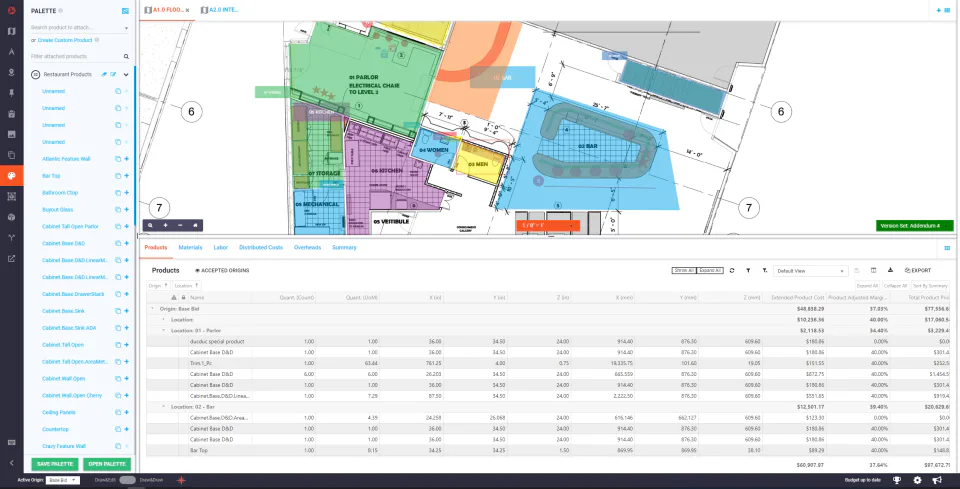Viewport: 960px width, 489px height.
Task: Open the location pin icon in sidebar
Action: click(11, 72)
